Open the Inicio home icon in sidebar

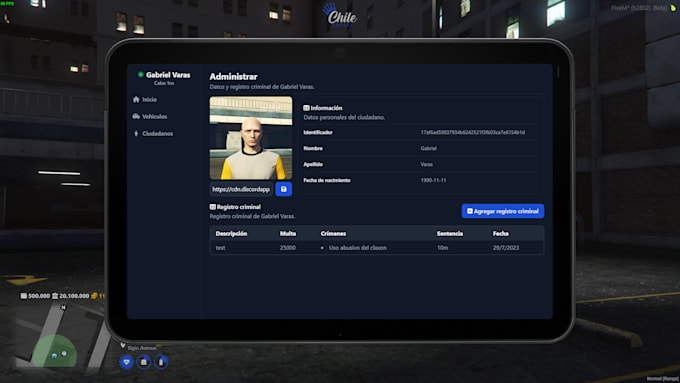tap(136, 99)
